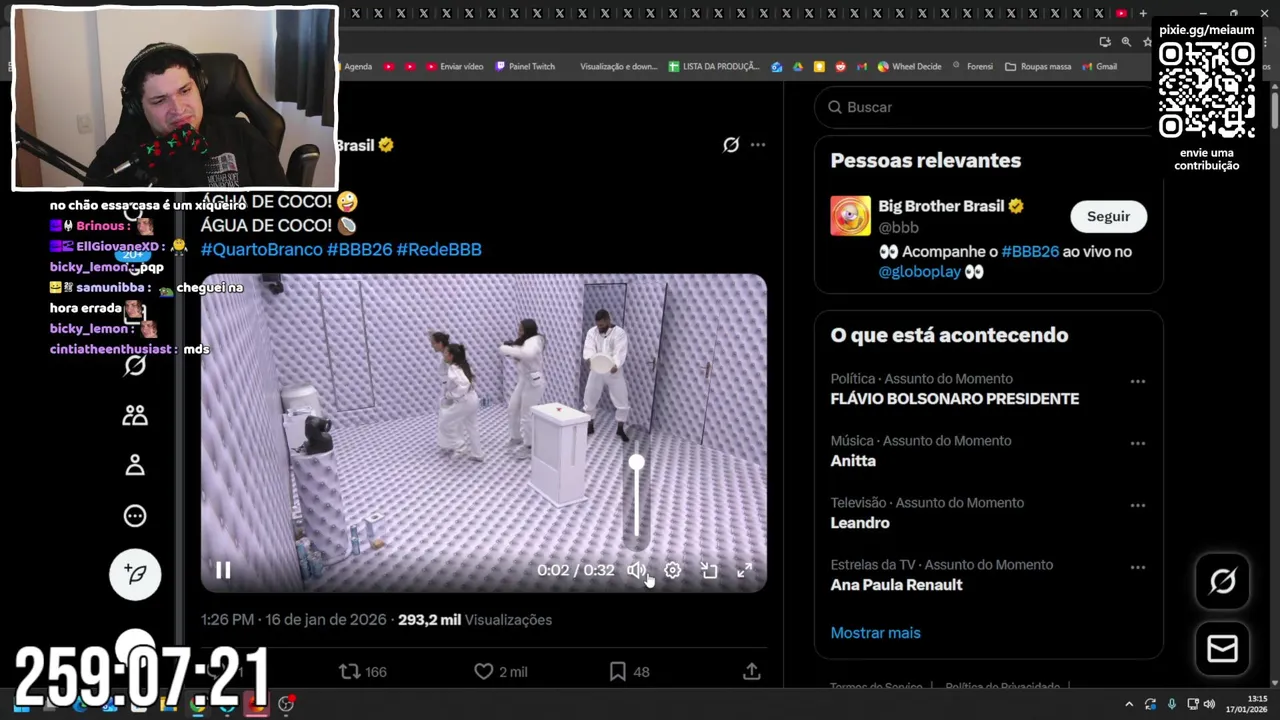Open video settings gear

tap(672, 570)
